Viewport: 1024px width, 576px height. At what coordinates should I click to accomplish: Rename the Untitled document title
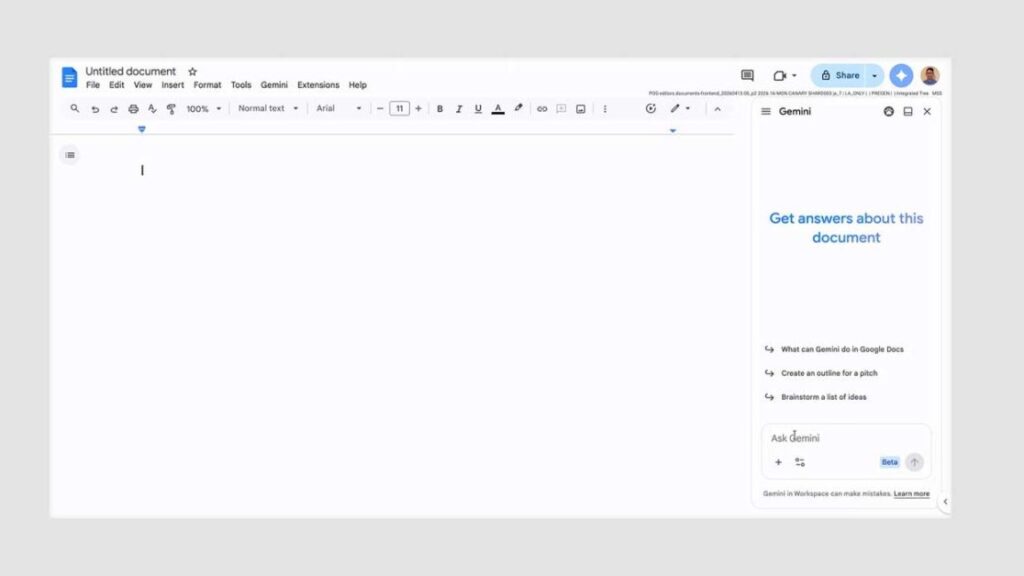pos(131,71)
